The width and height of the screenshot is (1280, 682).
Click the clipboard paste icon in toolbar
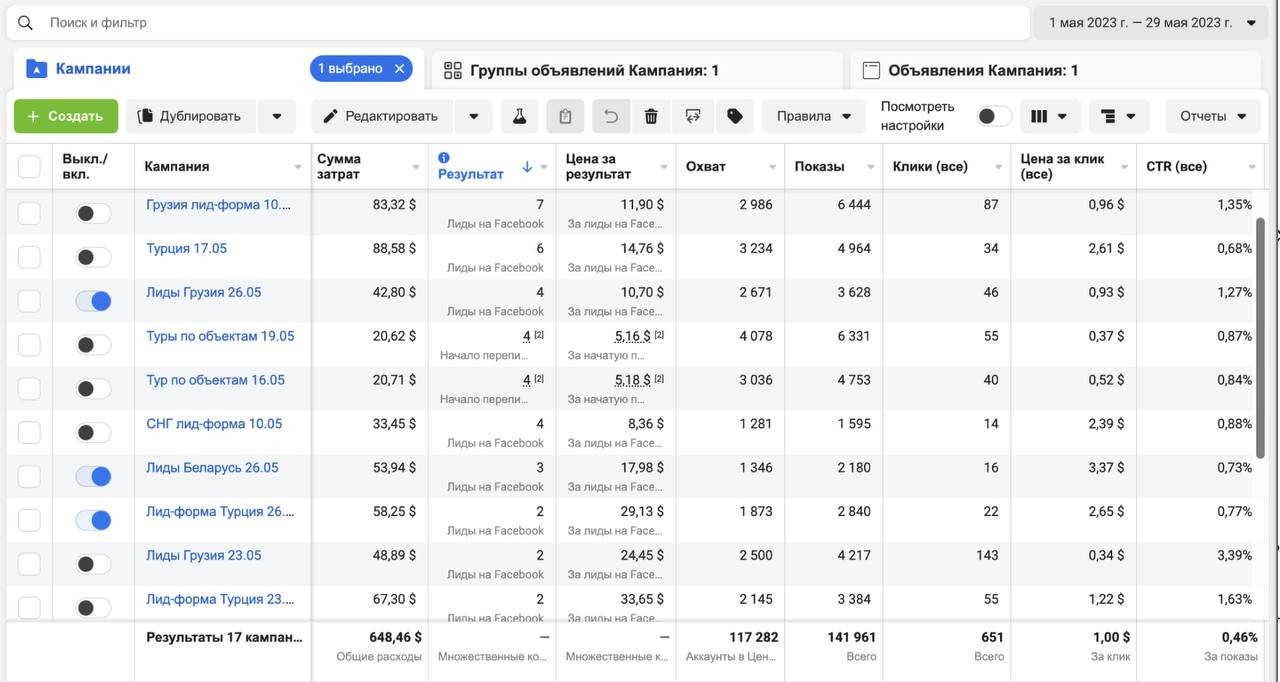pyautogui.click(x=565, y=116)
